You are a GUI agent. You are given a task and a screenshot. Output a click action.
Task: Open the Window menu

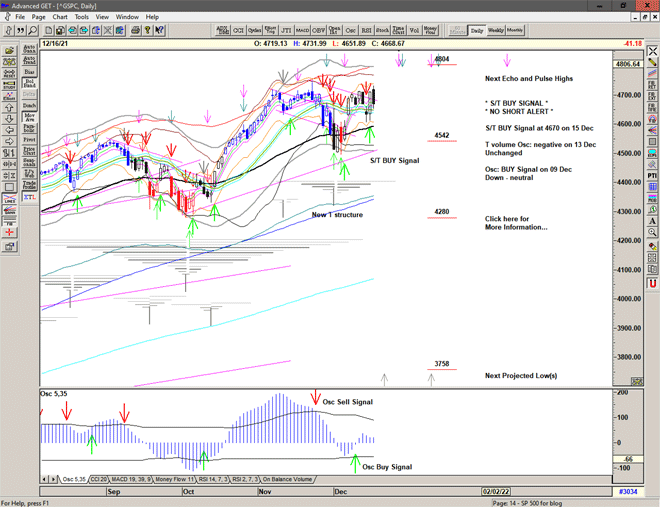coord(127,17)
